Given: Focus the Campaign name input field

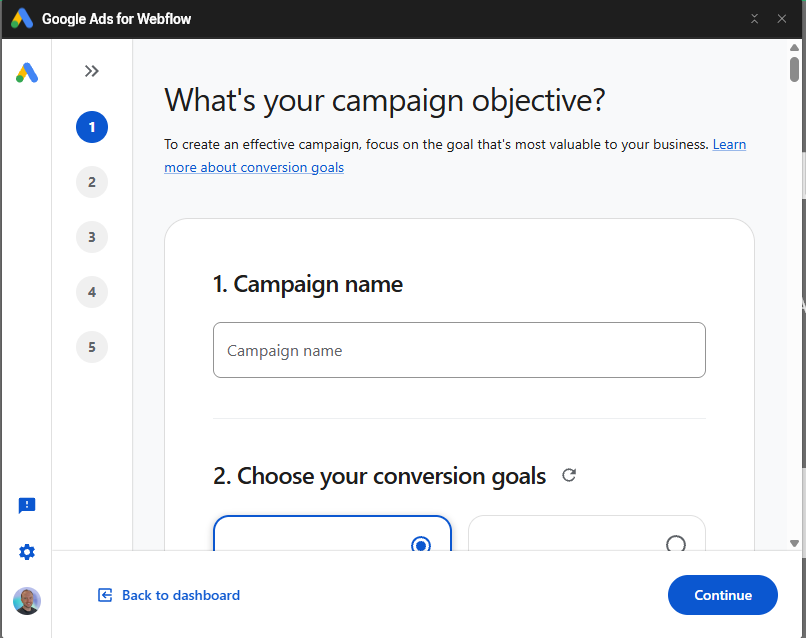Looking at the screenshot, I should 459,350.
